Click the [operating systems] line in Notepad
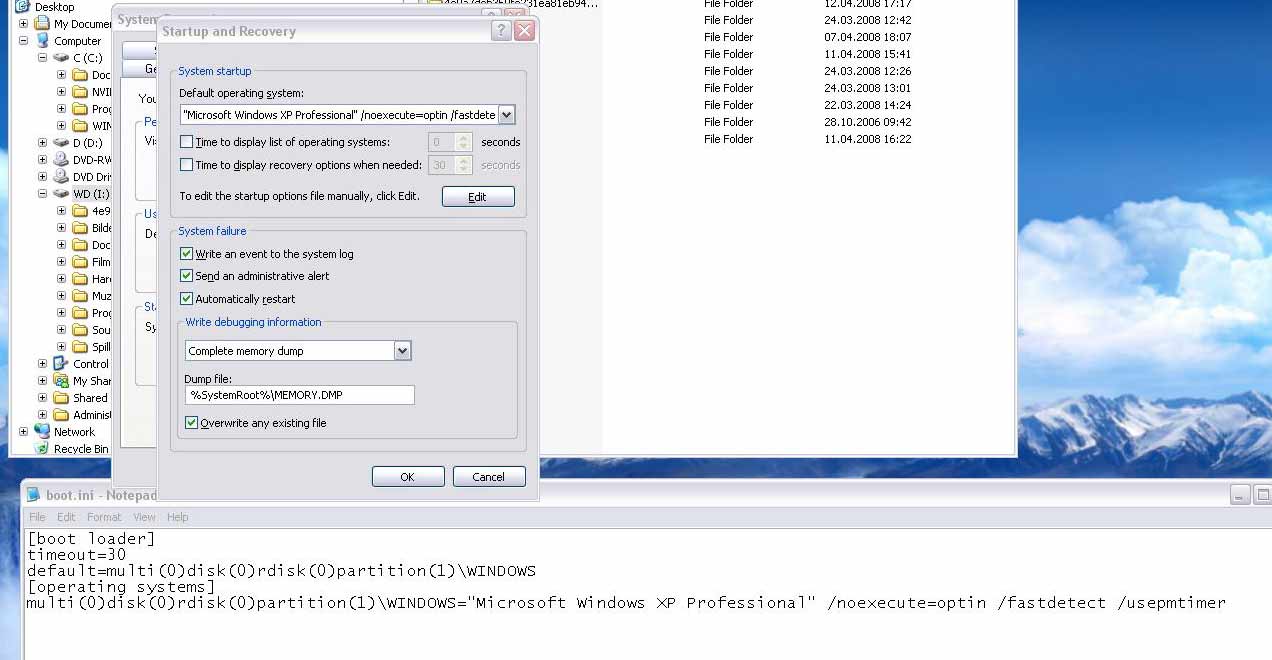 [121, 587]
